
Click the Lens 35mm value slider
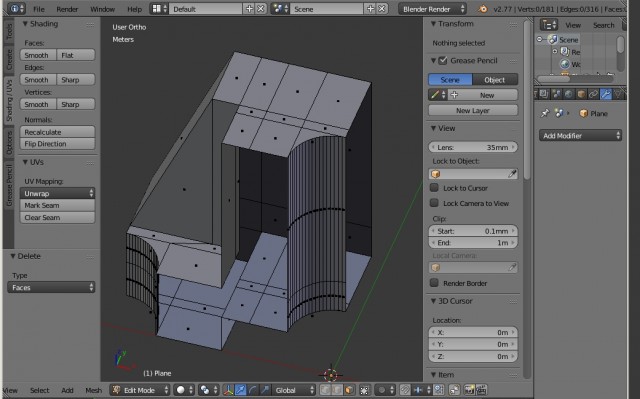[x=473, y=147]
